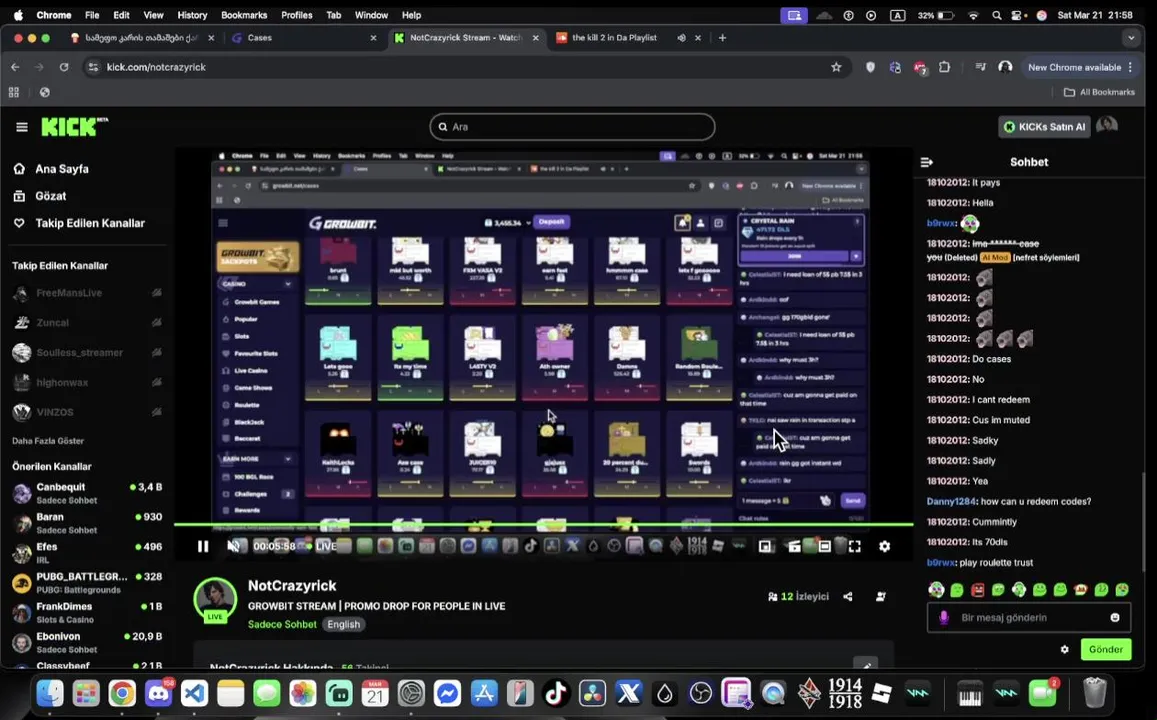
Task: Open the Kick logo home link
Action: pos(74,127)
